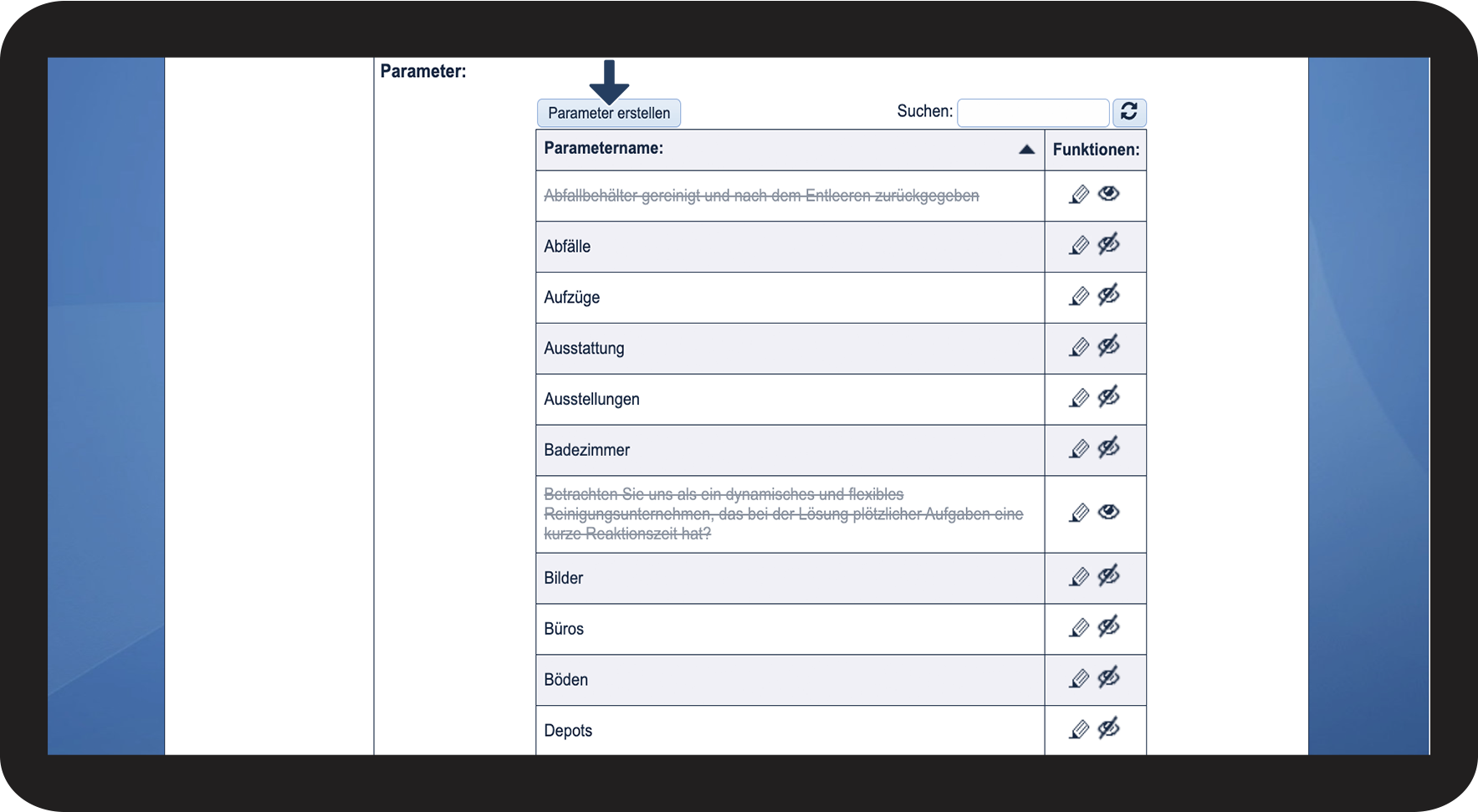Toggle visibility of Abfälle parameter
The image size is (1478, 812).
[1108, 245]
